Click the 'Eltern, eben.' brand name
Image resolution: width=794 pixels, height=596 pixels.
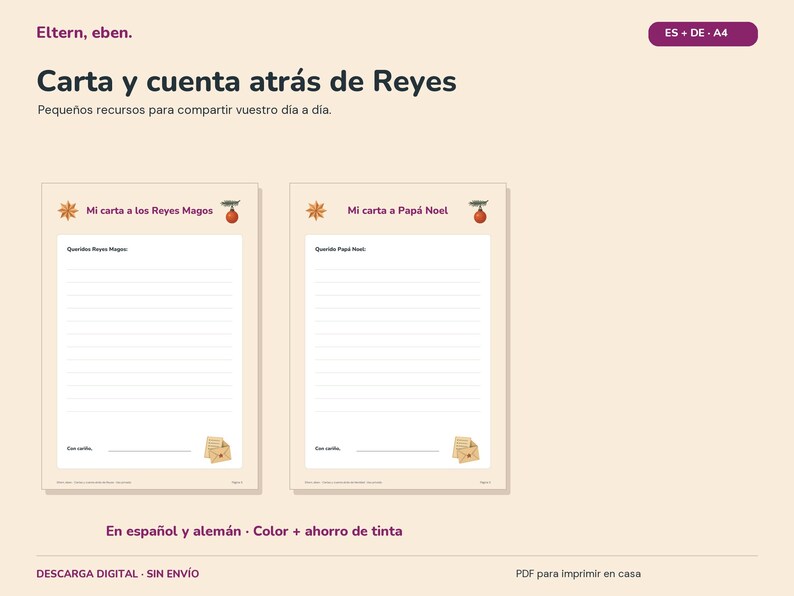point(84,32)
